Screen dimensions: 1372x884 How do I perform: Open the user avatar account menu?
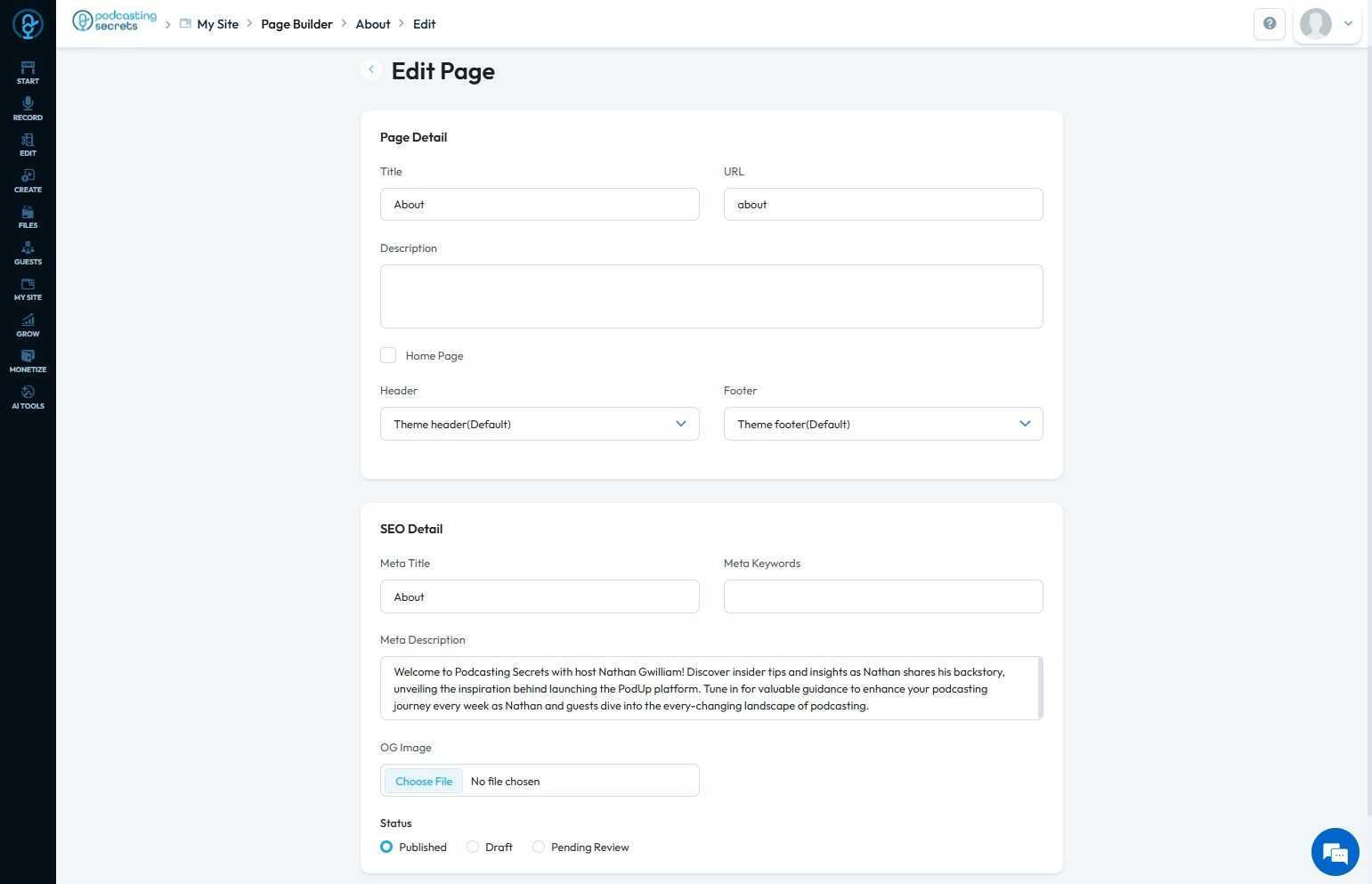1327,24
